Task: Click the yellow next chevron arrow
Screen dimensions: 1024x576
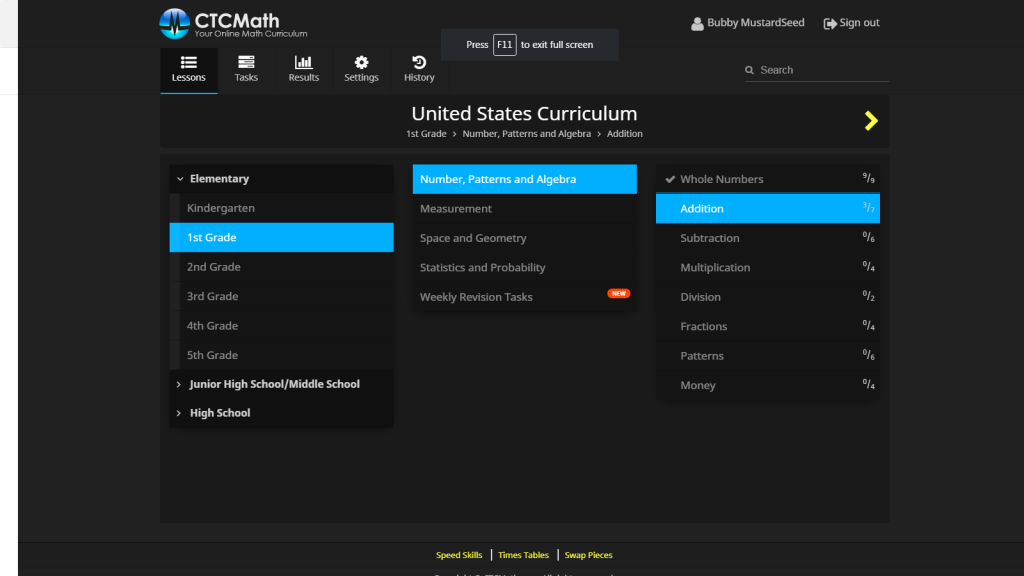Action: pos(871,121)
